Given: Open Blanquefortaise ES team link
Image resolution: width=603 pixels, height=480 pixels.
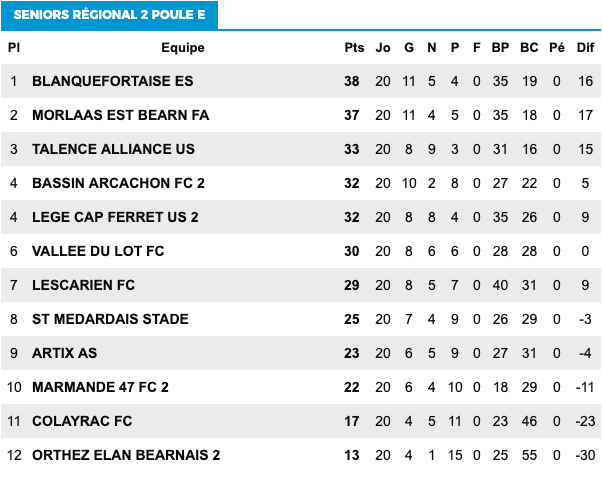Looking at the screenshot, I should click(113, 81).
